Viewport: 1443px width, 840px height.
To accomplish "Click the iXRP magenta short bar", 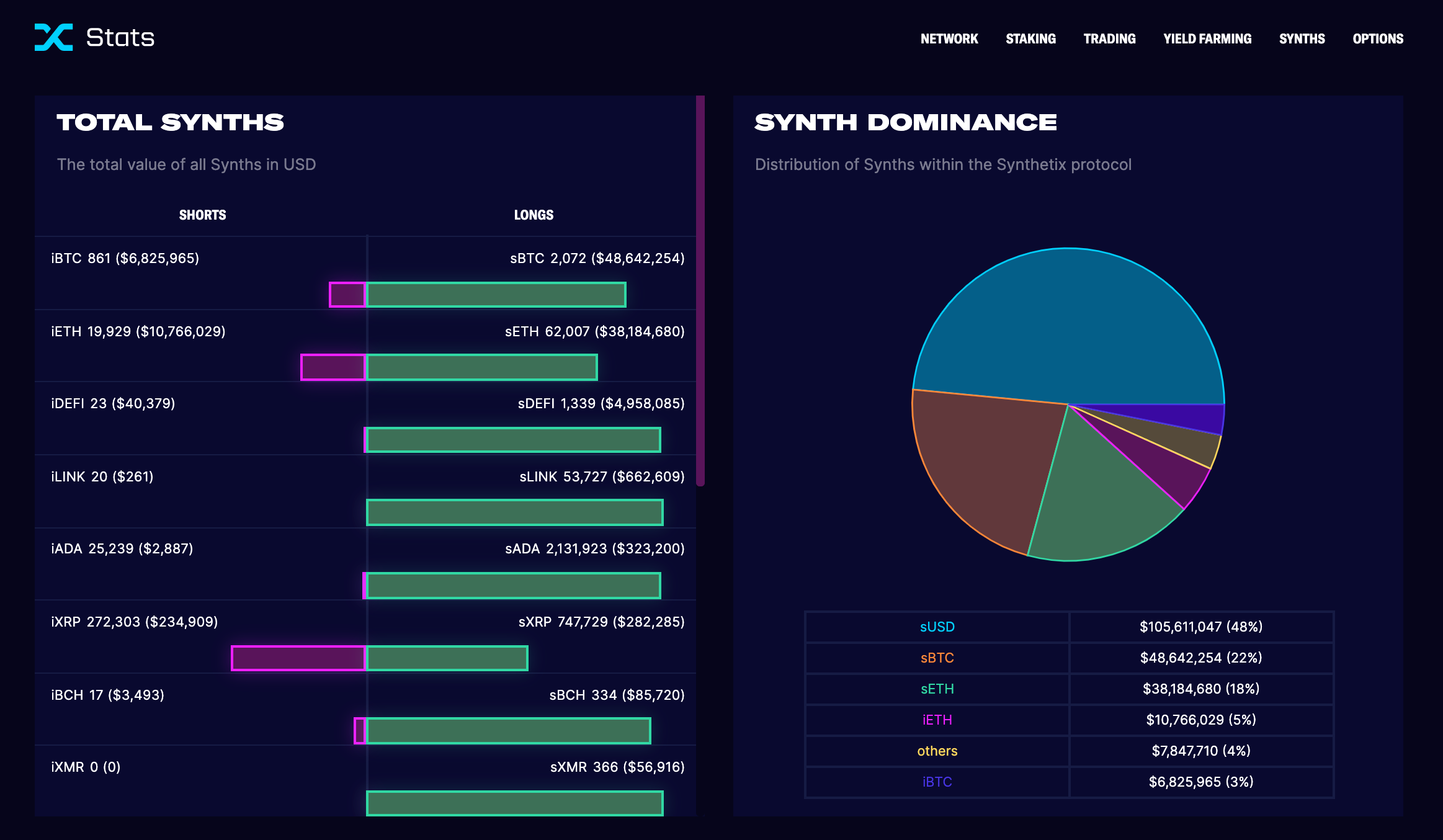I will point(298,658).
